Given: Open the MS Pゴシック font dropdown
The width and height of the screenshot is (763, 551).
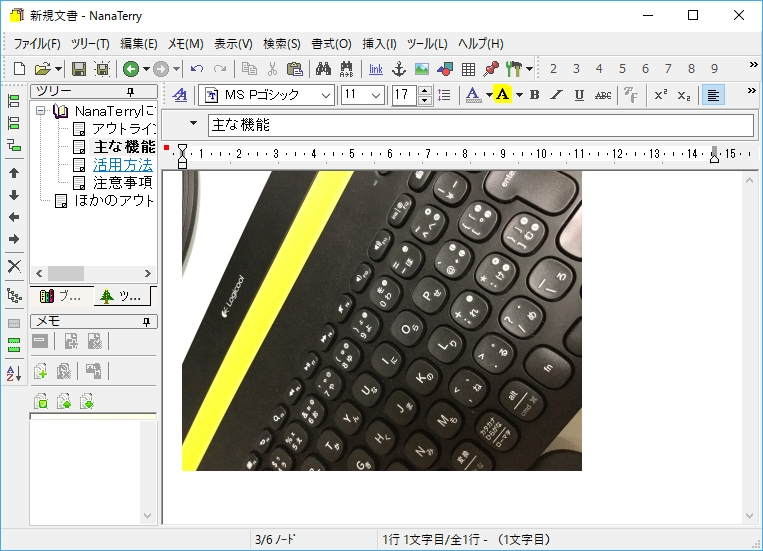Looking at the screenshot, I should 326,95.
